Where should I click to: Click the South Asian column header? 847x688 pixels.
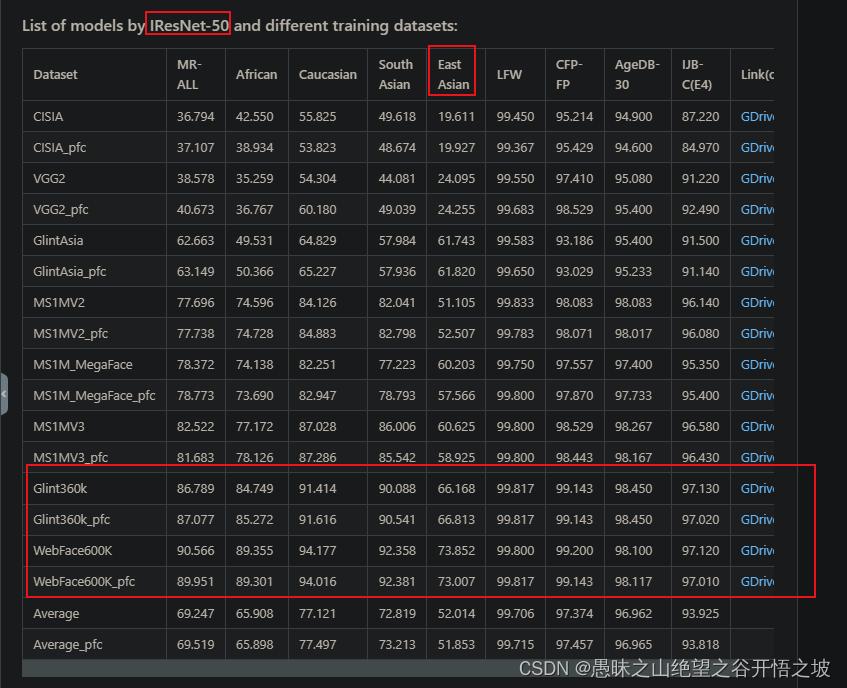click(x=395, y=75)
